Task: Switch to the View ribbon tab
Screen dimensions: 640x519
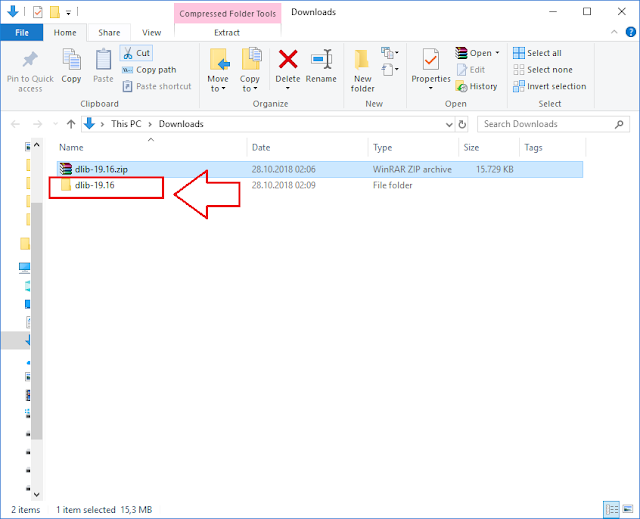Action: click(x=151, y=33)
